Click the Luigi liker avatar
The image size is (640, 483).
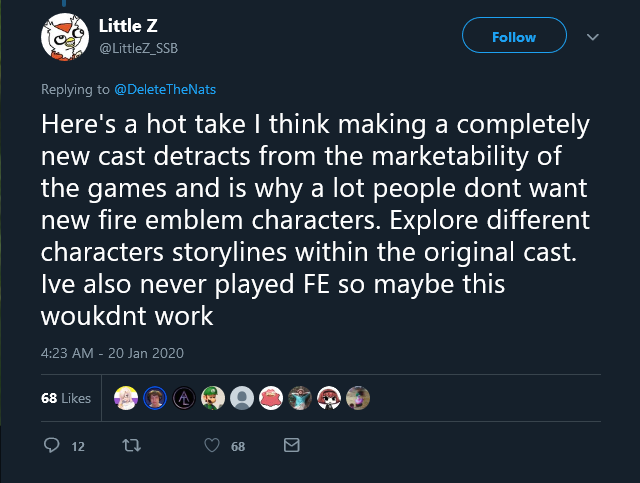pos(213,398)
